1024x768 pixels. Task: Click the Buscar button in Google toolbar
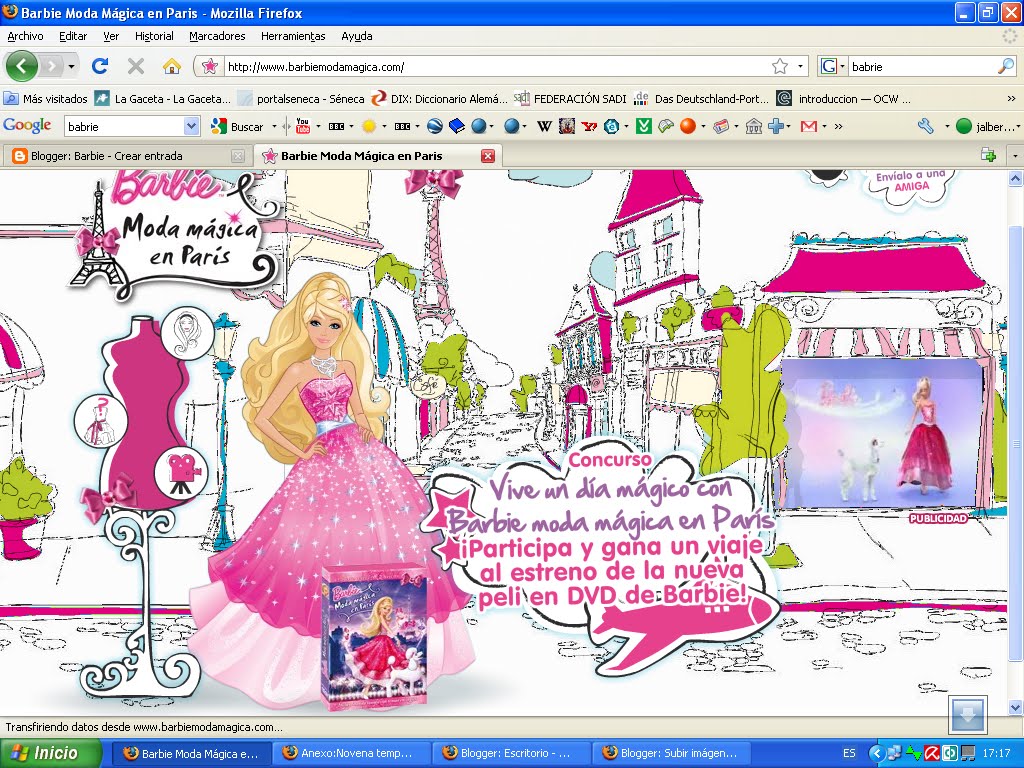(x=238, y=126)
